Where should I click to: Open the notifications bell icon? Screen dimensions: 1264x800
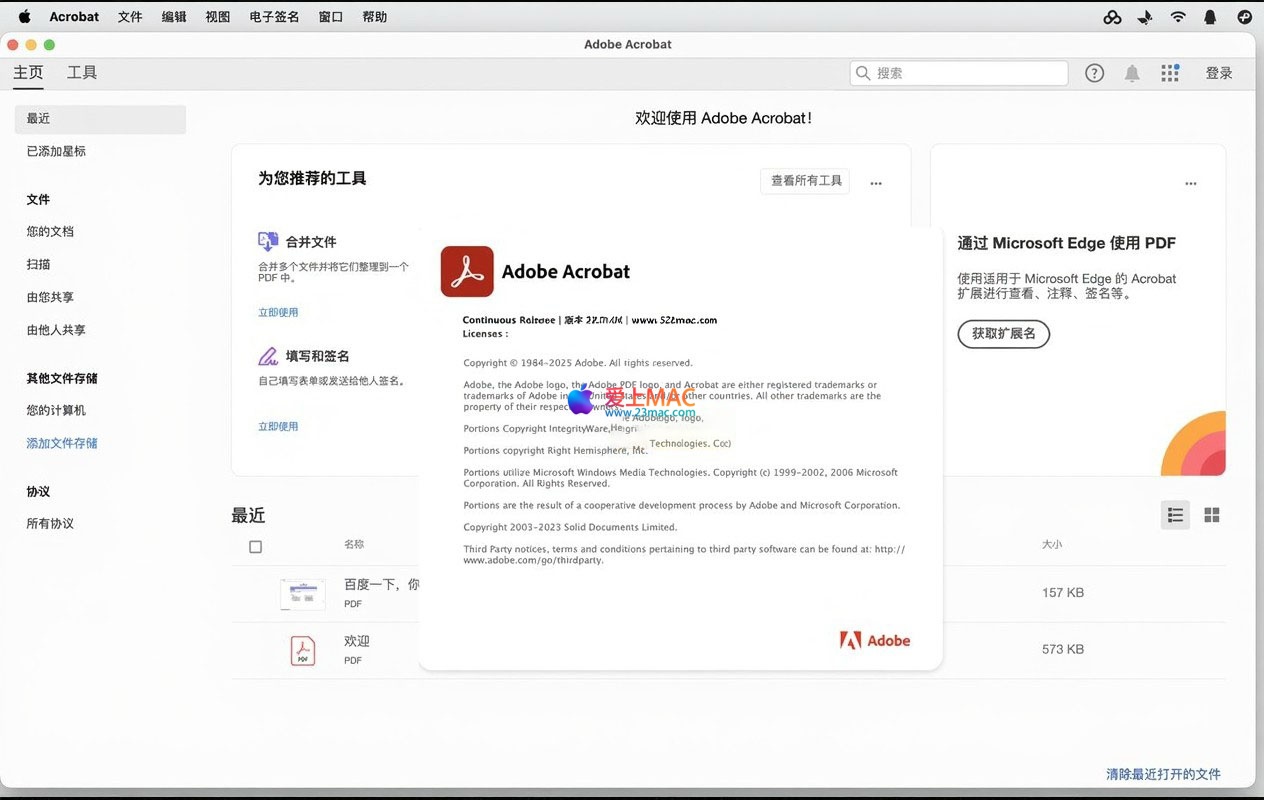coord(1132,73)
